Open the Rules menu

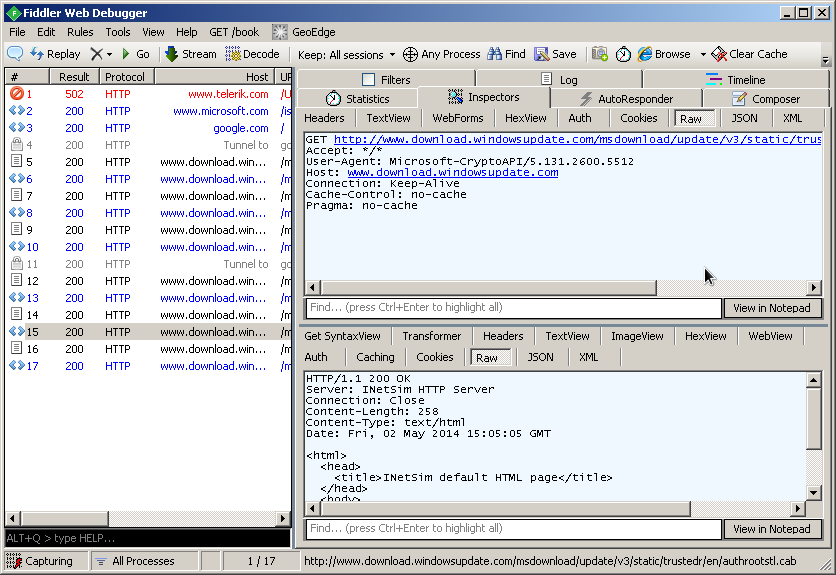(80, 32)
